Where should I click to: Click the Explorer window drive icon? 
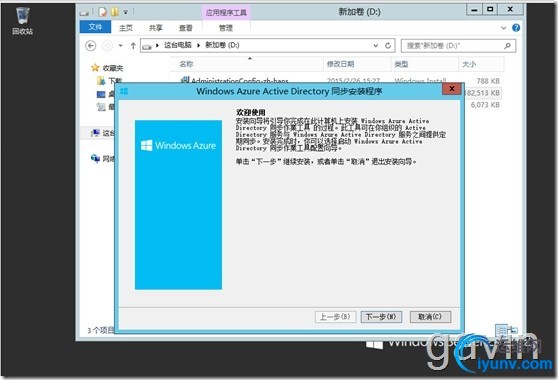coord(84,13)
